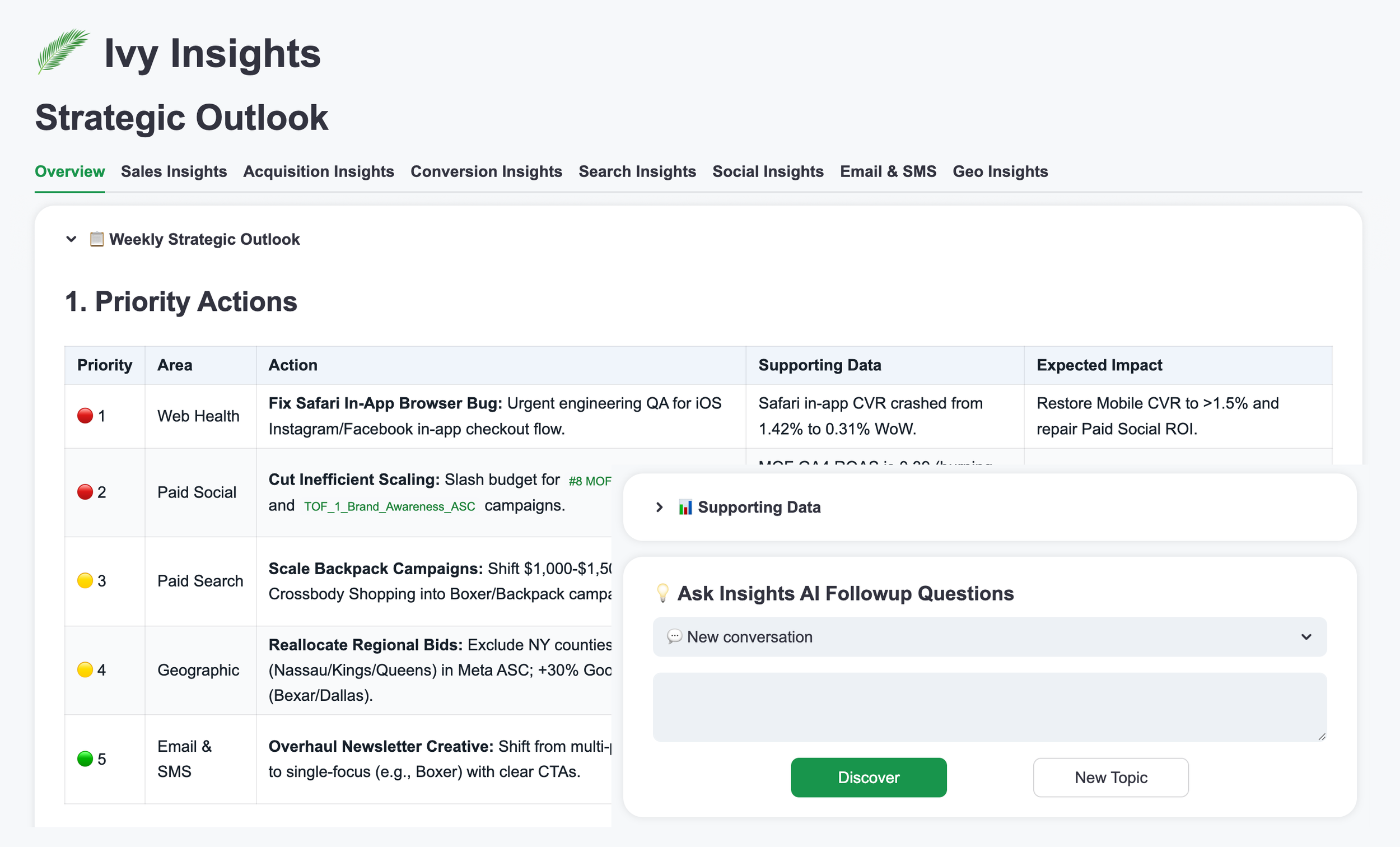Click the bar chart icon beside Supporting Data
The height and width of the screenshot is (847, 1400).
point(685,507)
